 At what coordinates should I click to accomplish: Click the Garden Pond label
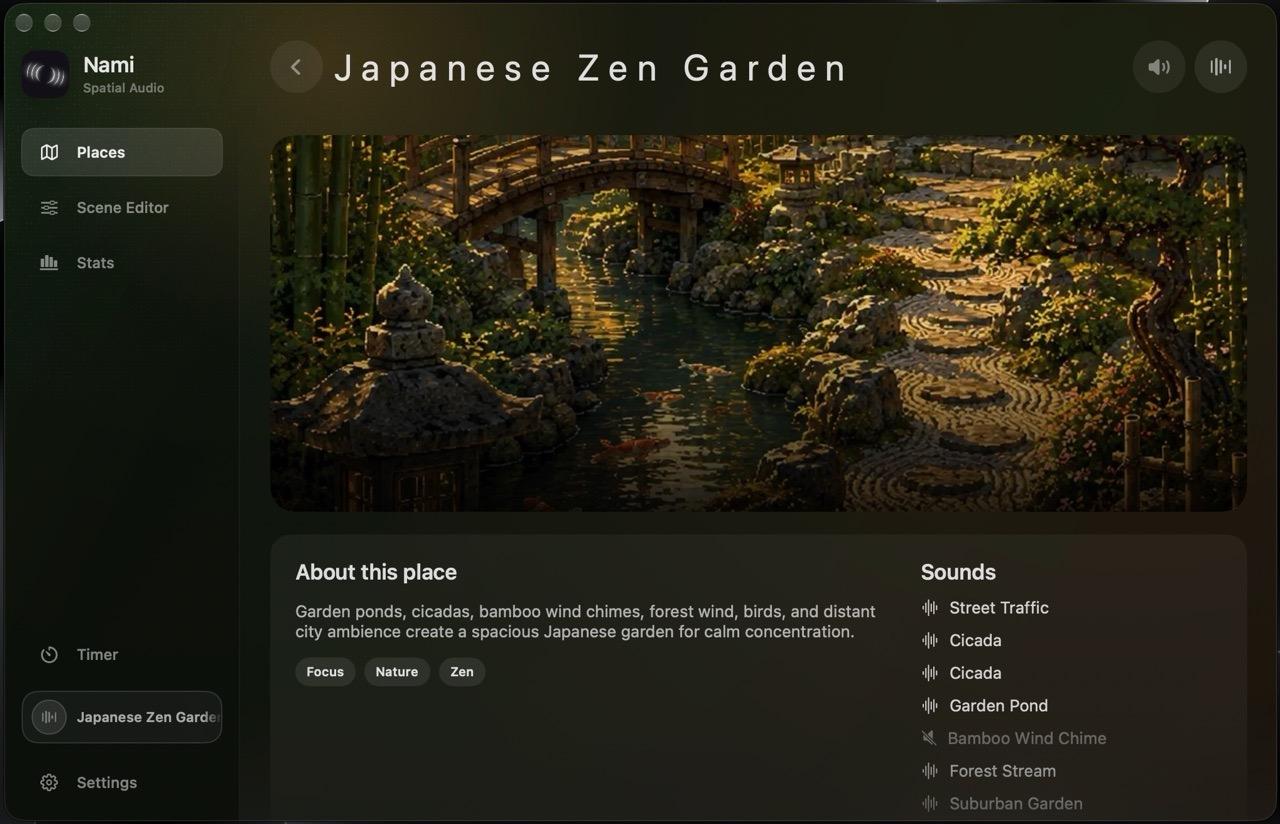tap(999, 705)
